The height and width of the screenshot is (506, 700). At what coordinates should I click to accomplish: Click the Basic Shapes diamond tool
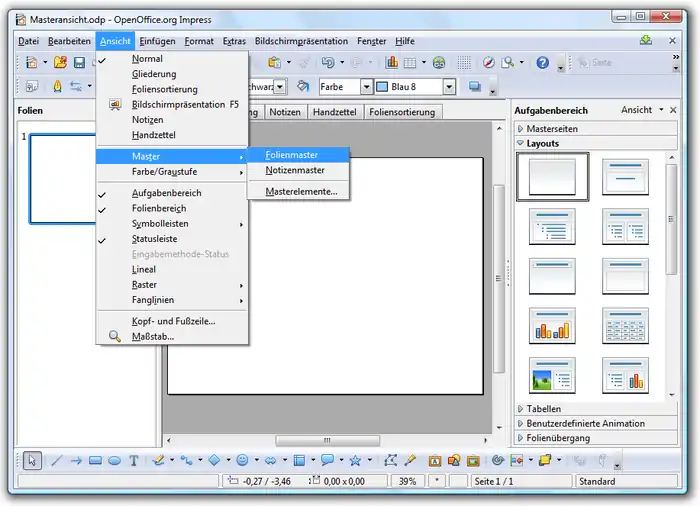coord(214,460)
